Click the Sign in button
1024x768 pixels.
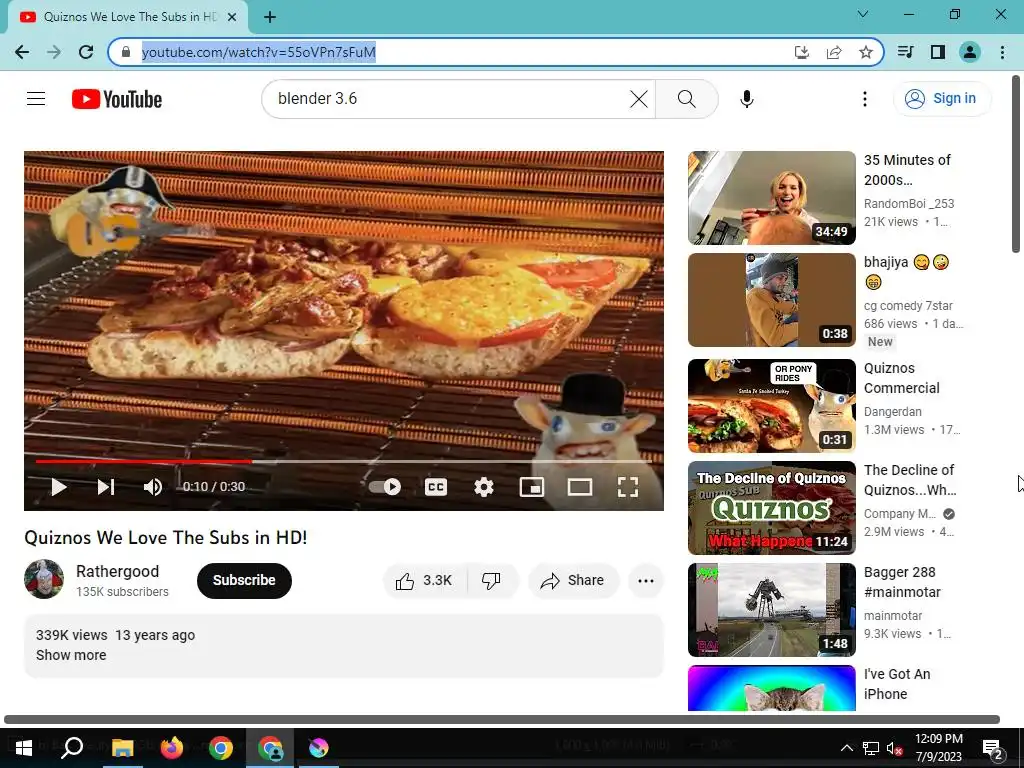(x=942, y=99)
